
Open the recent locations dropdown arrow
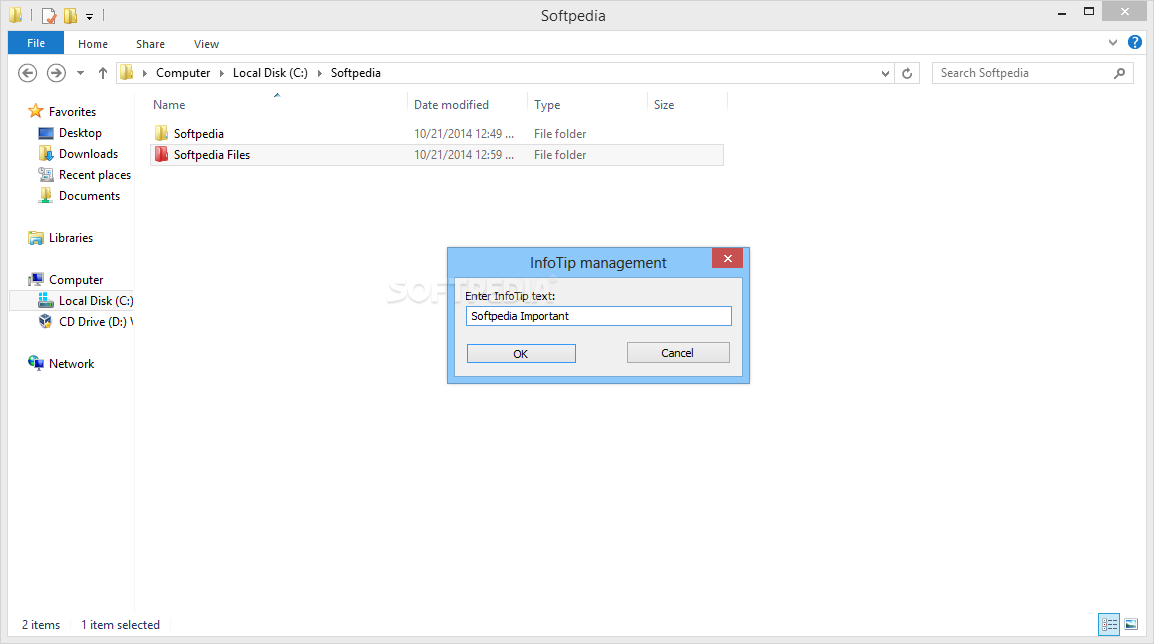(80, 73)
